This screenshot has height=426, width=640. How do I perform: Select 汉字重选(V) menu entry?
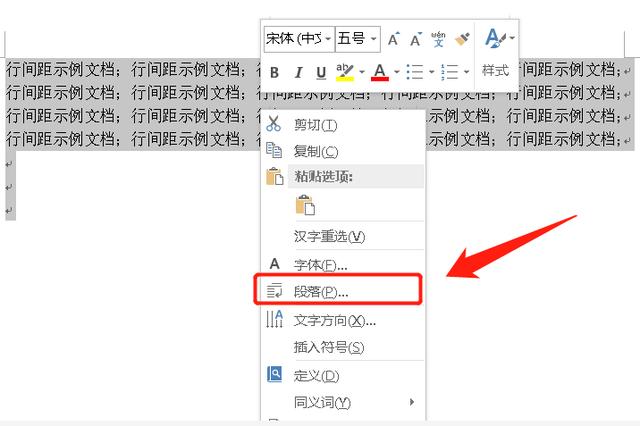[x=343, y=236]
